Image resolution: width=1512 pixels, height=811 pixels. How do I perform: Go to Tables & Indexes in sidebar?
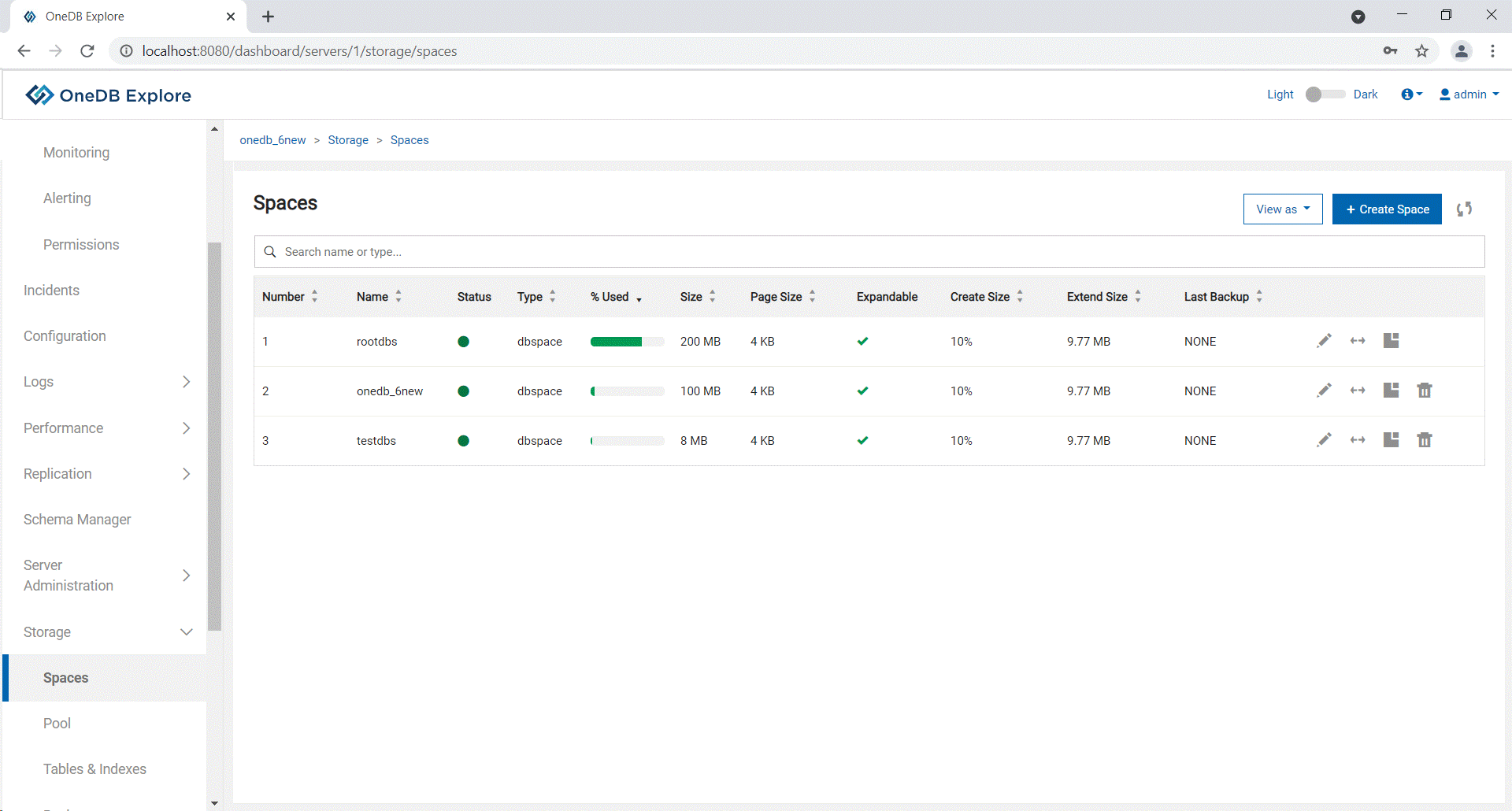[94, 769]
